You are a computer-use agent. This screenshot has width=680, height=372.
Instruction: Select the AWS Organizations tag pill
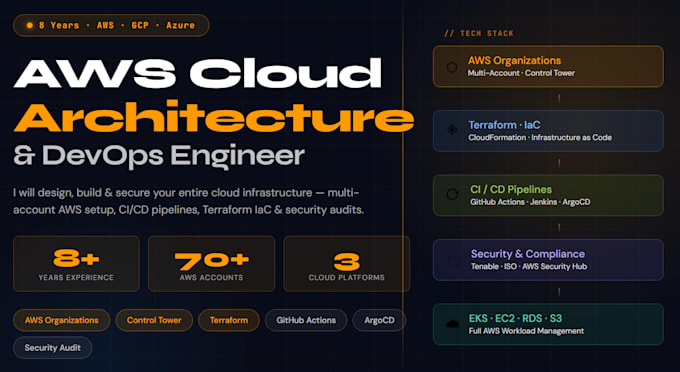62,320
